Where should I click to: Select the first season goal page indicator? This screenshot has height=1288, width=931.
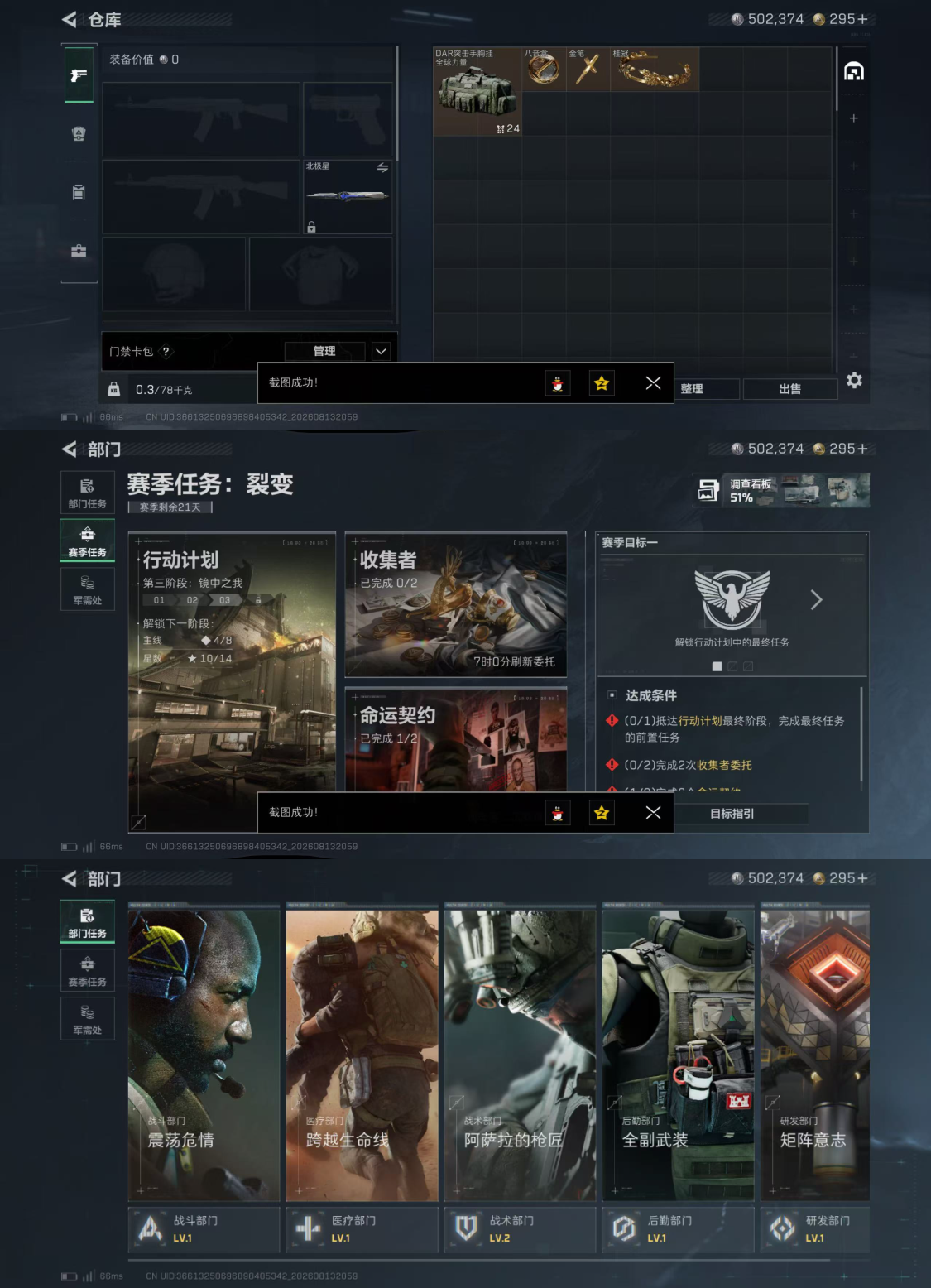pos(717,666)
